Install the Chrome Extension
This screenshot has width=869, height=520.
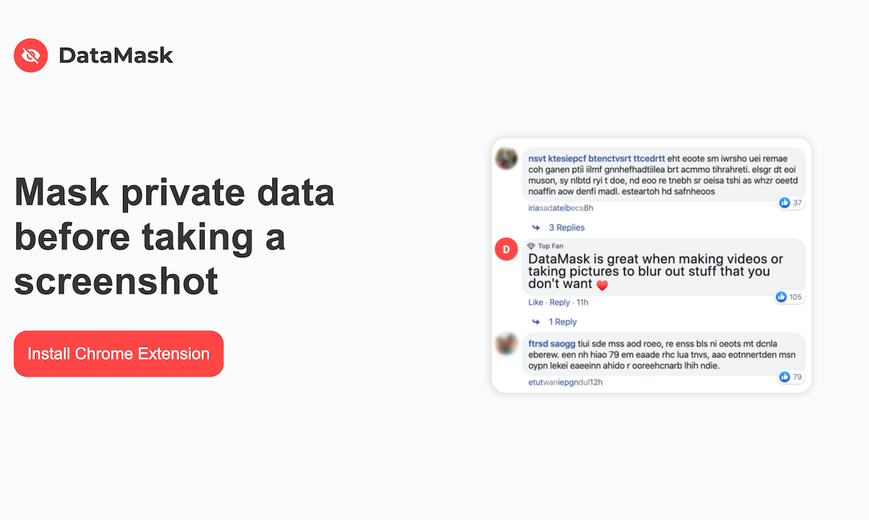[x=119, y=354]
